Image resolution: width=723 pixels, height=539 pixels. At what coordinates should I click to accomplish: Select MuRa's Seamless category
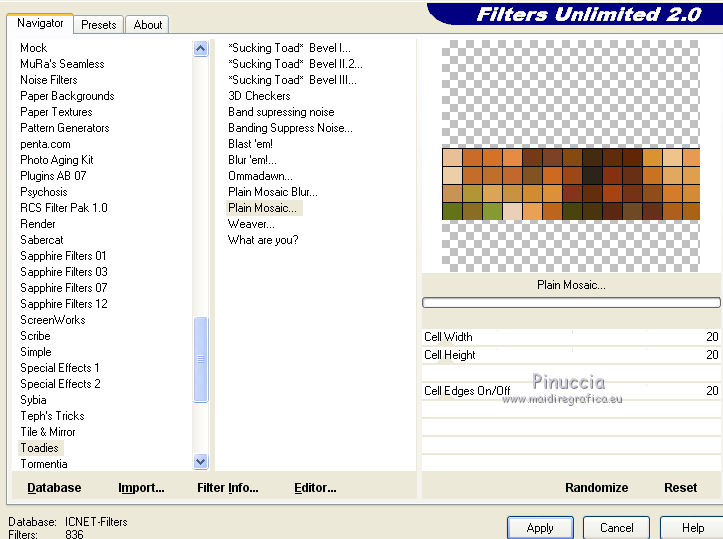pyautogui.click(x=62, y=64)
